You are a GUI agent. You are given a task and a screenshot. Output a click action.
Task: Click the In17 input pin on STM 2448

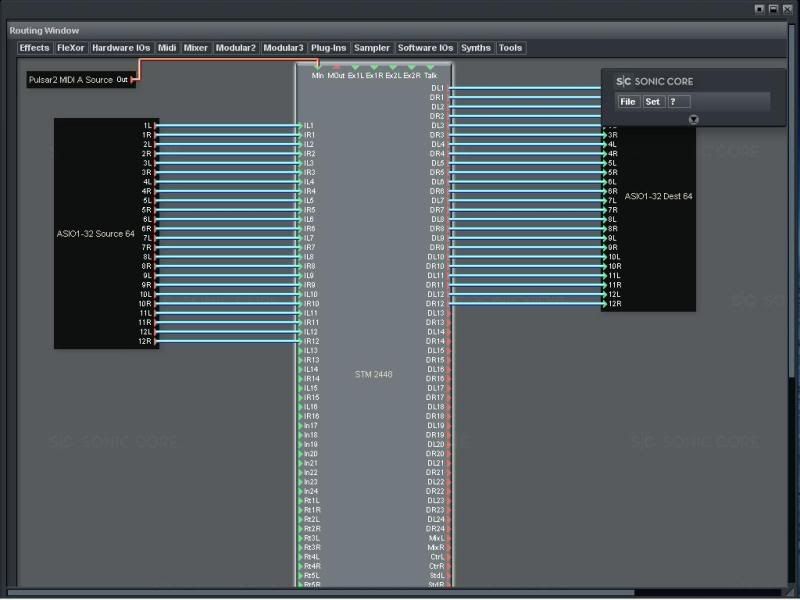pos(301,426)
